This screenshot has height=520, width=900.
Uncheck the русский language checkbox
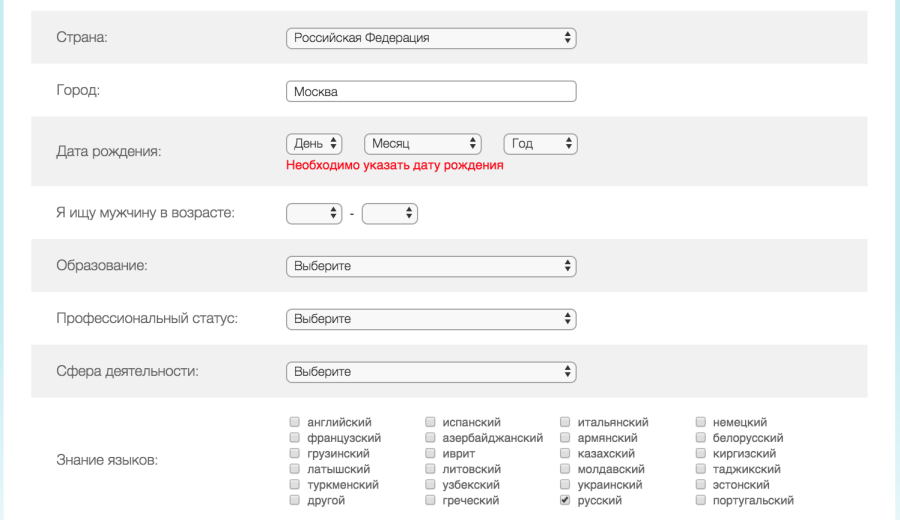click(x=565, y=499)
